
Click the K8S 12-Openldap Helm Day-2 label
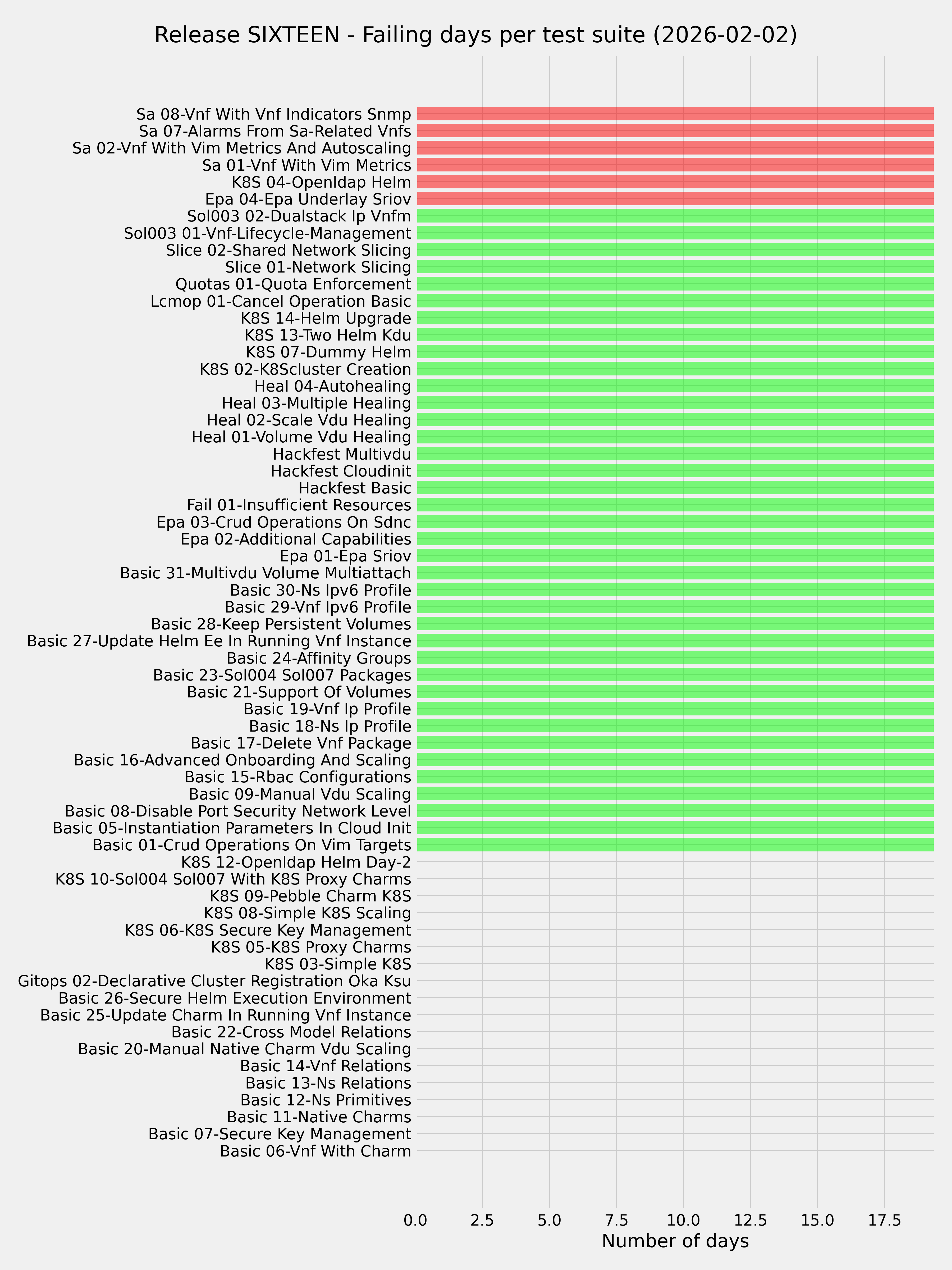296,862
